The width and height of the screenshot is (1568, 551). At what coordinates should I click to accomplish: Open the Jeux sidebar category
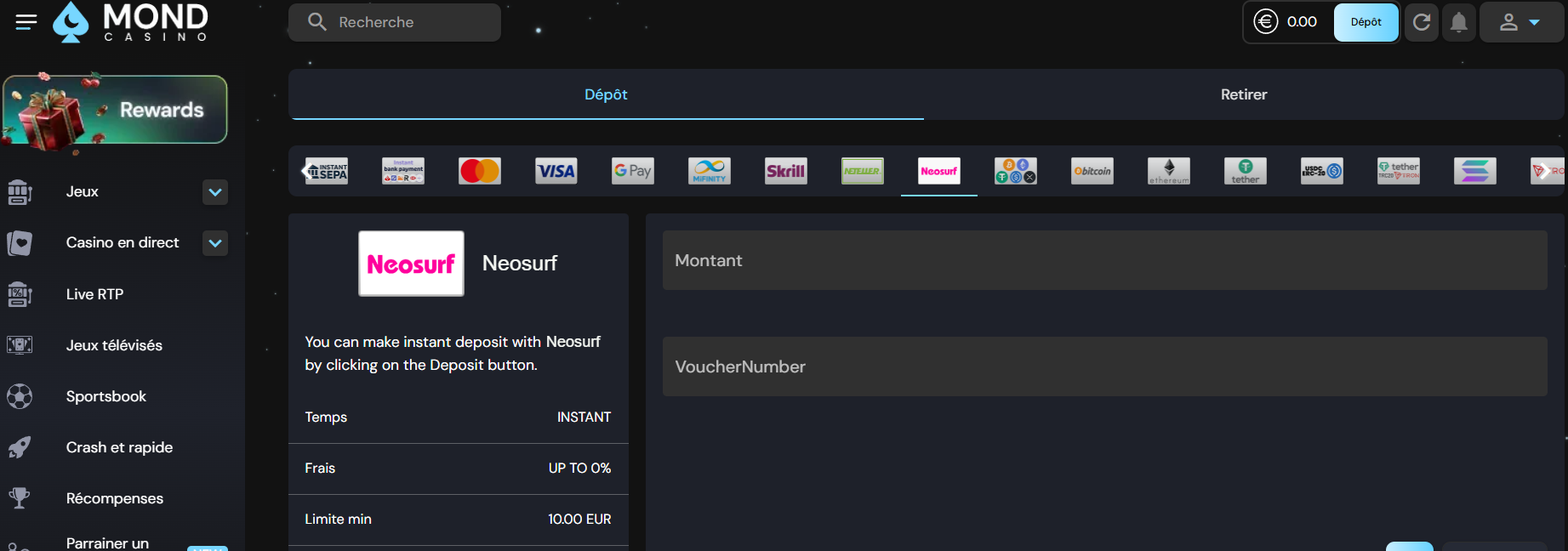[83, 192]
